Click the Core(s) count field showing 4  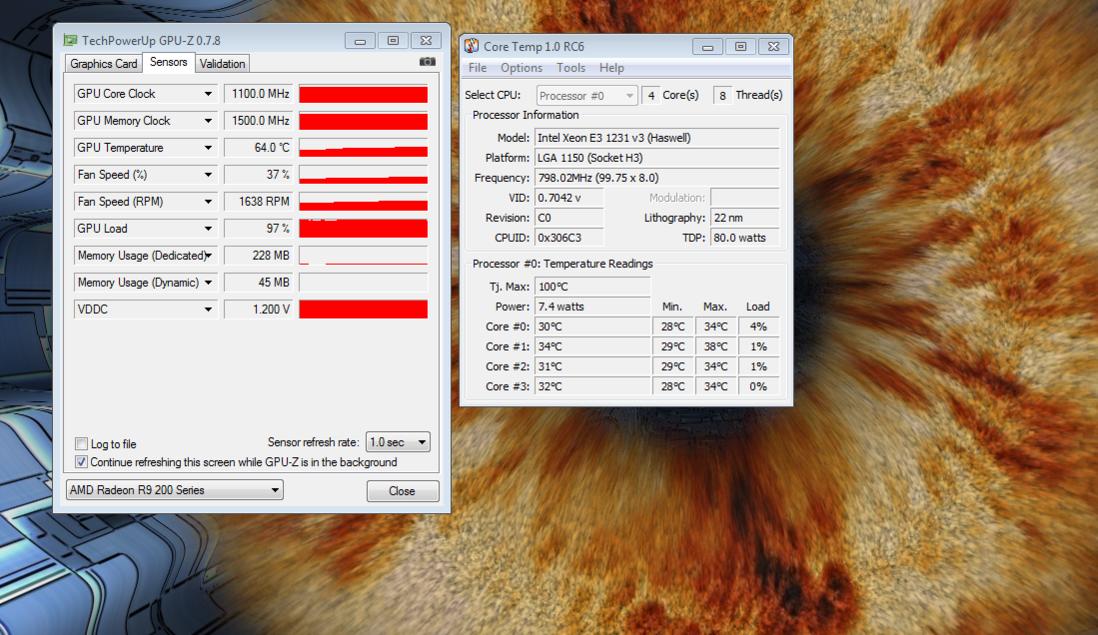pyautogui.click(x=651, y=95)
